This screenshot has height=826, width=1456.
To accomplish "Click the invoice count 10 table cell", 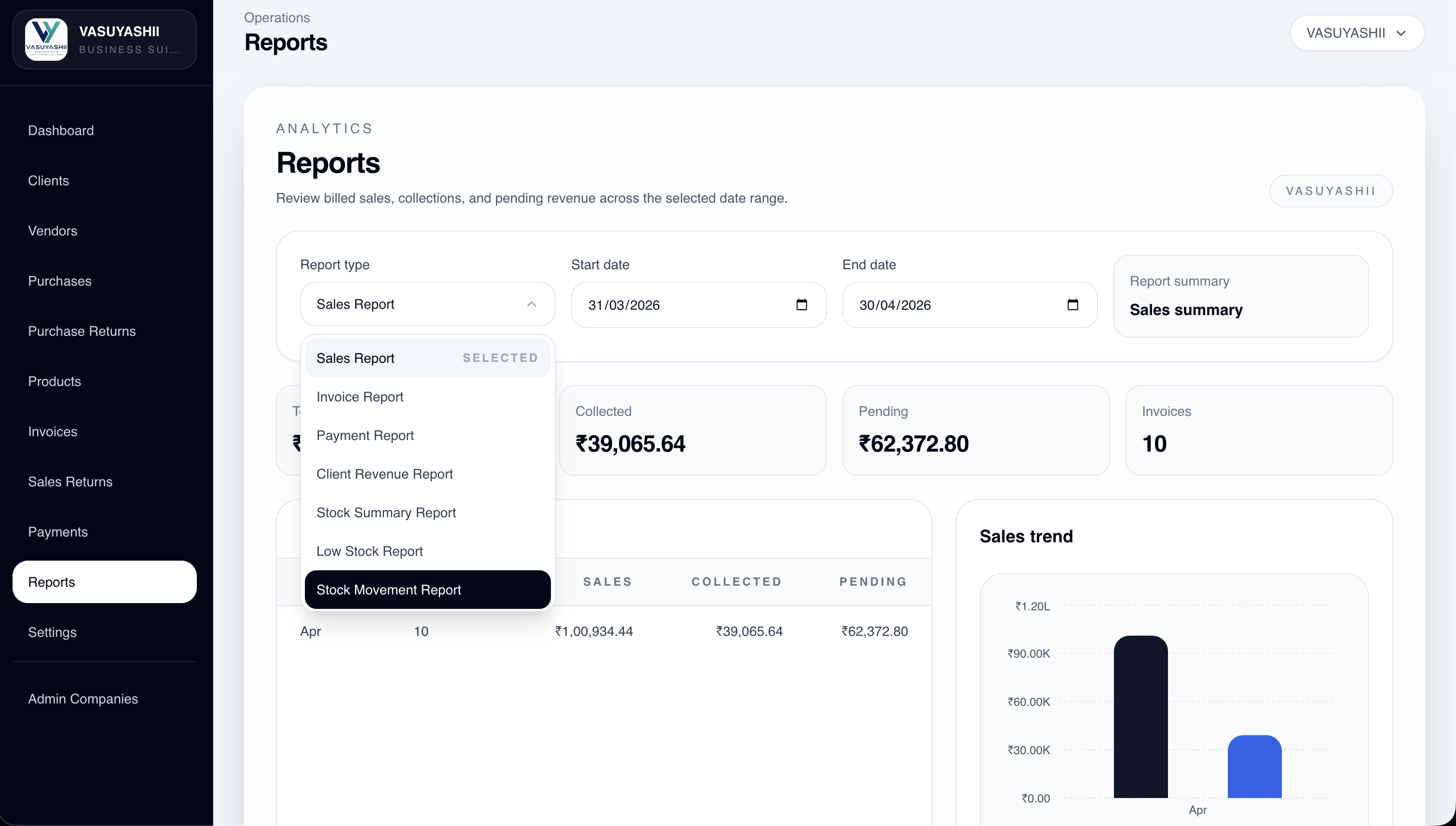I will tap(421, 632).
